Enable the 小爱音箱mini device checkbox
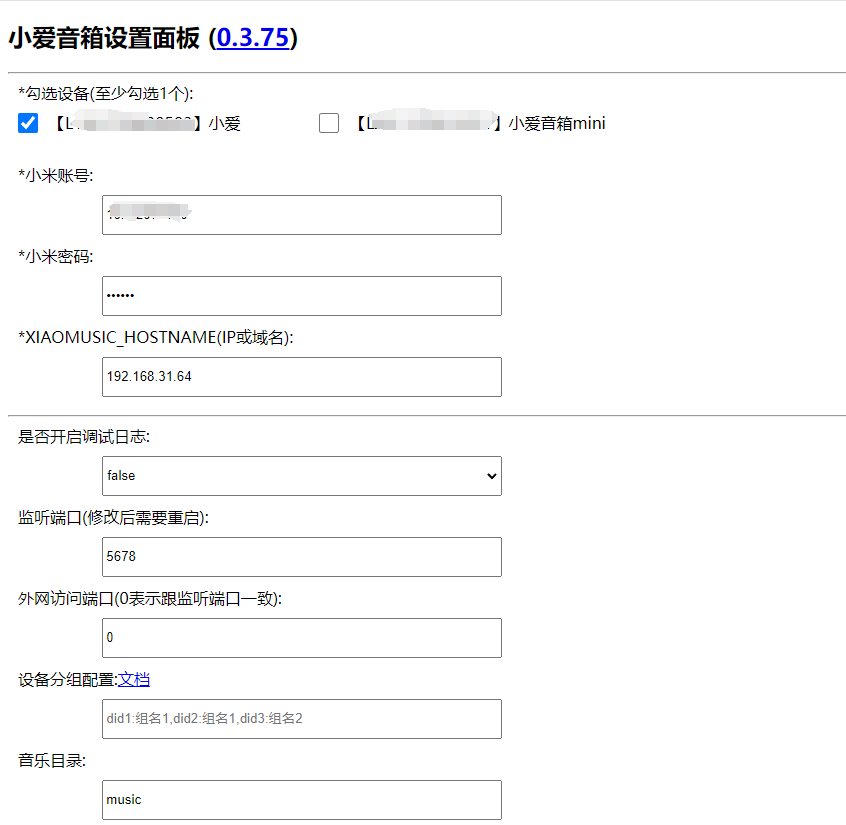846x825 pixels. 329,124
